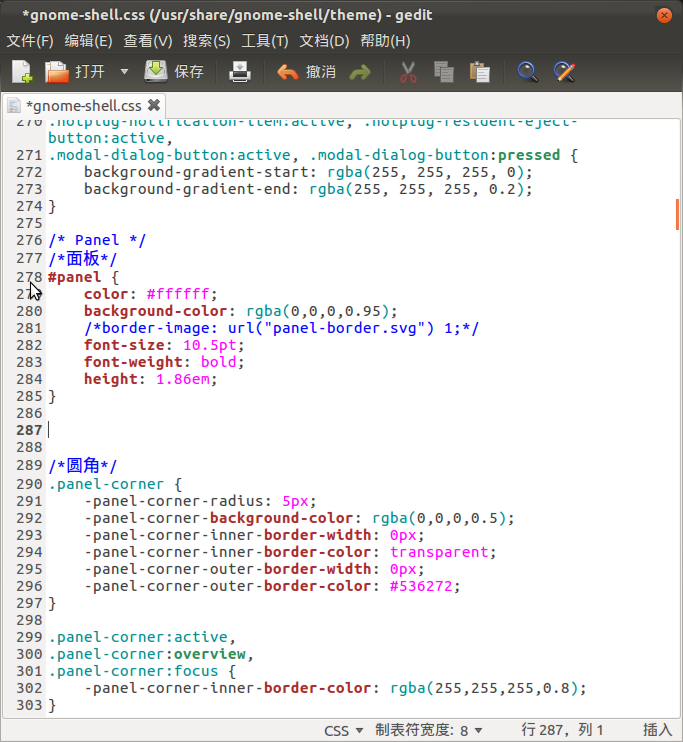Click the .panel-corner { selector on line 290
Screen dimensions: 683x742
click(115, 484)
